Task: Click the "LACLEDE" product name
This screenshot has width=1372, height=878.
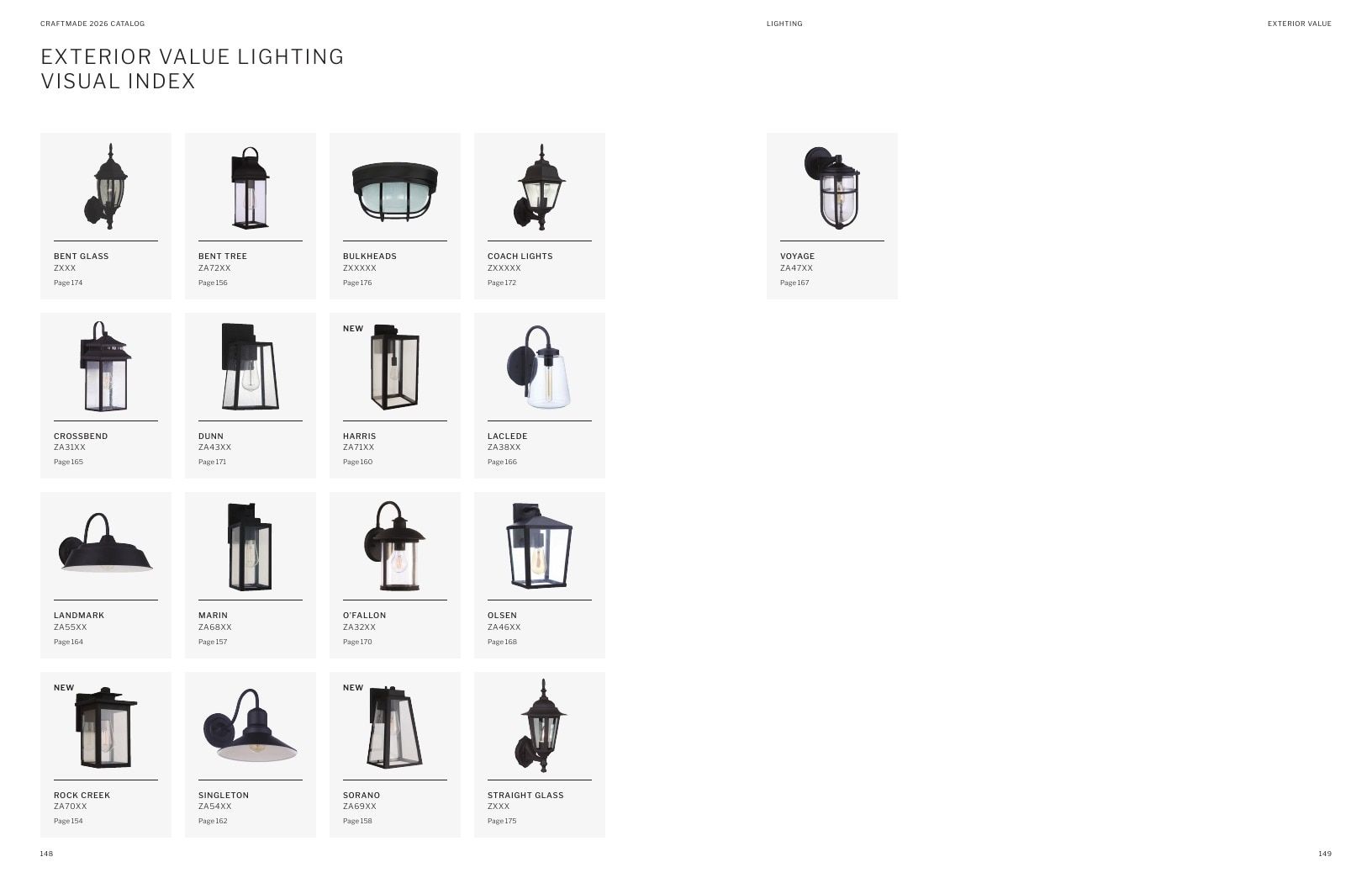Action: point(508,436)
